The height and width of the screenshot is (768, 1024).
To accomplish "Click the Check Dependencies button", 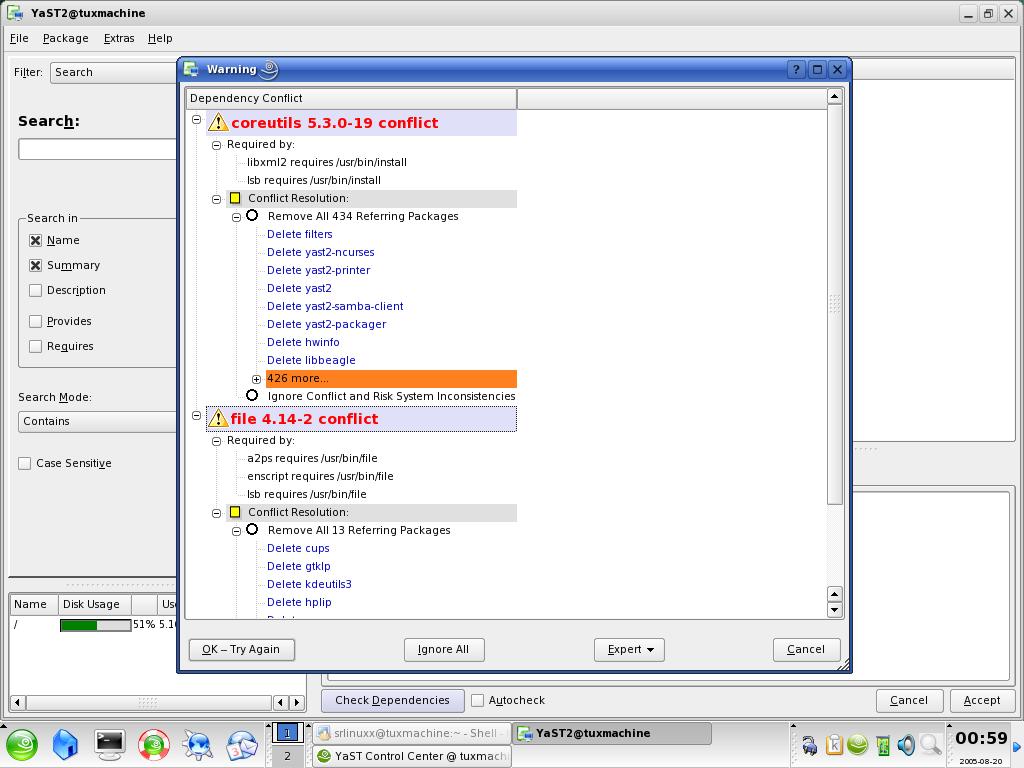I will click(392, 700).
